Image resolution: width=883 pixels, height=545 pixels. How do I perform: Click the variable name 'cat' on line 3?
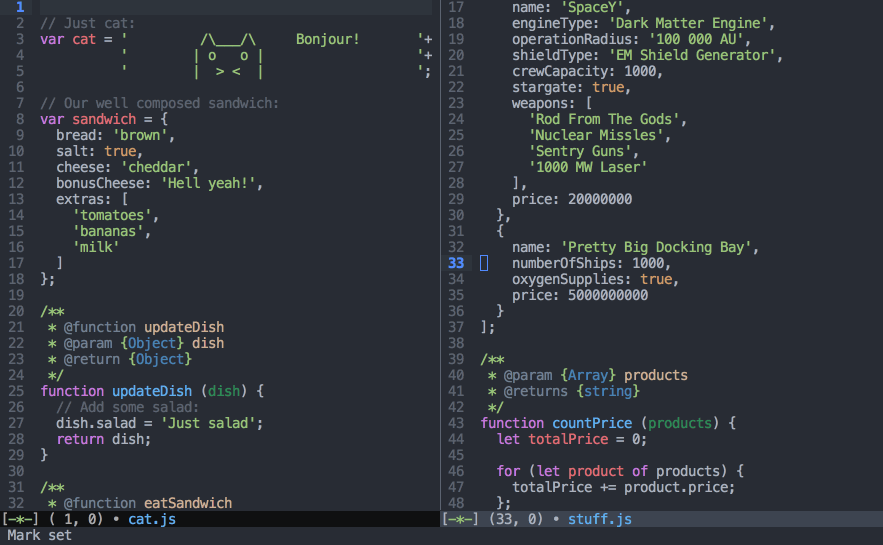coord(84,39)
